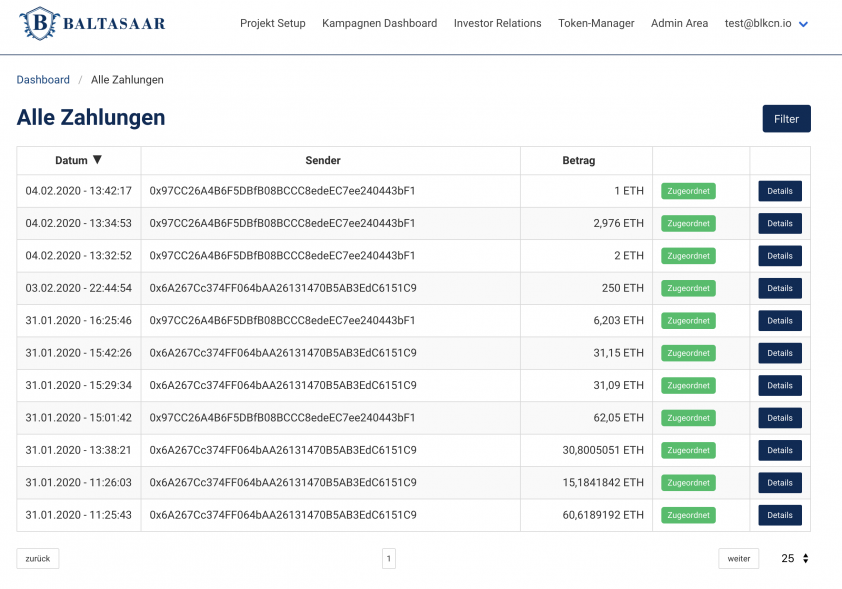842x589 pixels.
Task: View Details of 04.02.2020 13:32:52 payment
Action: (780, 256)
